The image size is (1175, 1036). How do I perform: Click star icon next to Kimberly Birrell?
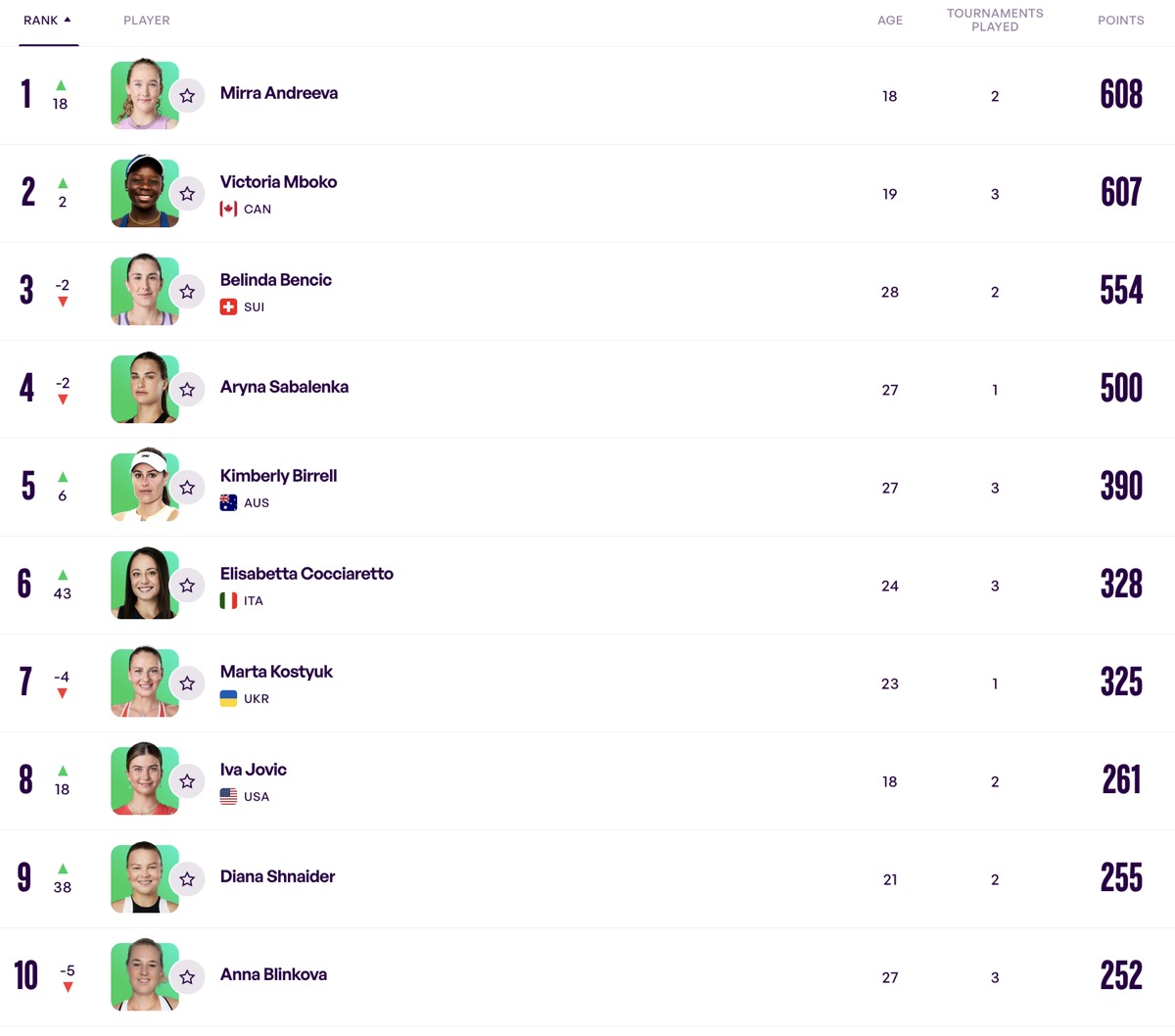[x=187, y=488]
